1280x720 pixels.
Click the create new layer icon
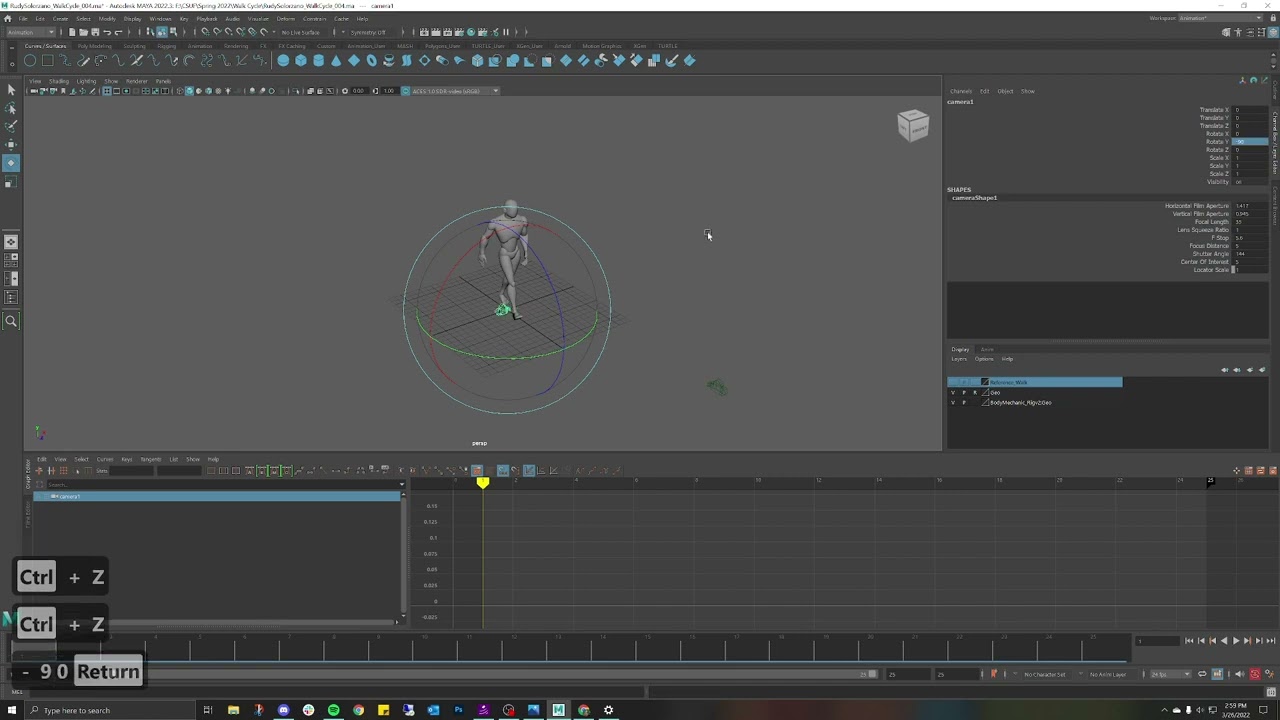point(1249,370)
